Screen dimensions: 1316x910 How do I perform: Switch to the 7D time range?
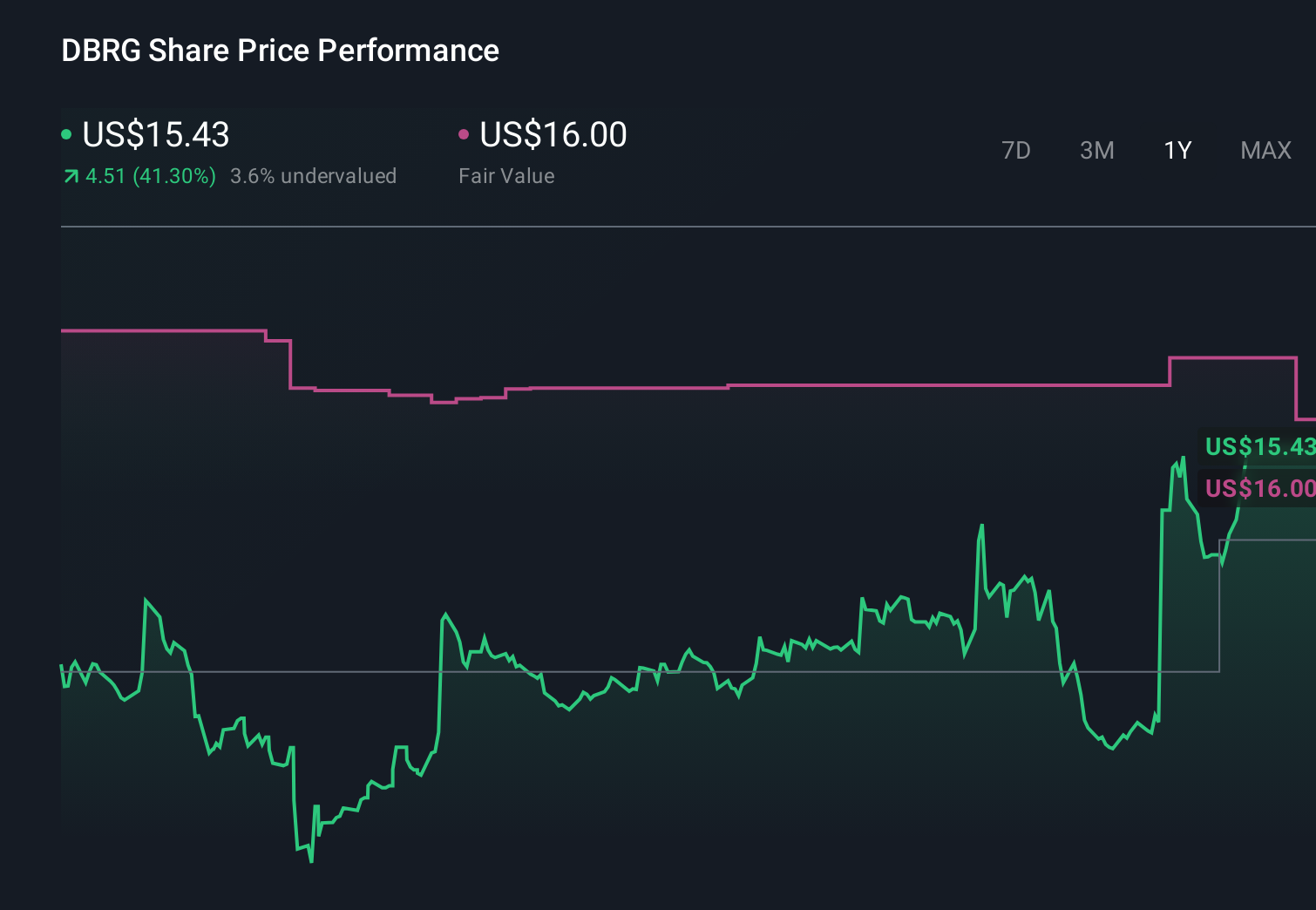click(x=1016, y=150)
